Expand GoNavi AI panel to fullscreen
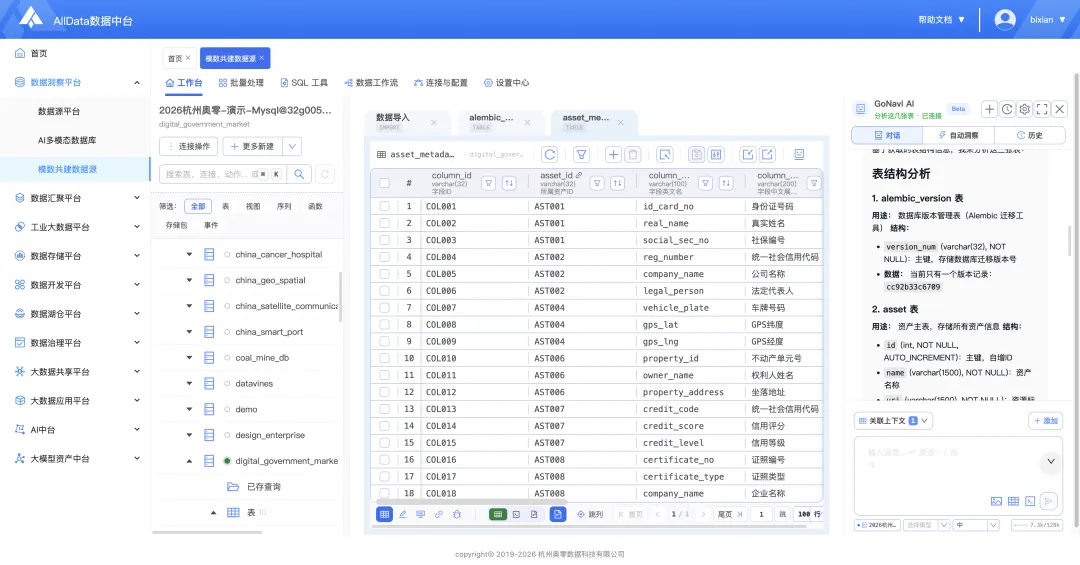 click(1042, 109)
